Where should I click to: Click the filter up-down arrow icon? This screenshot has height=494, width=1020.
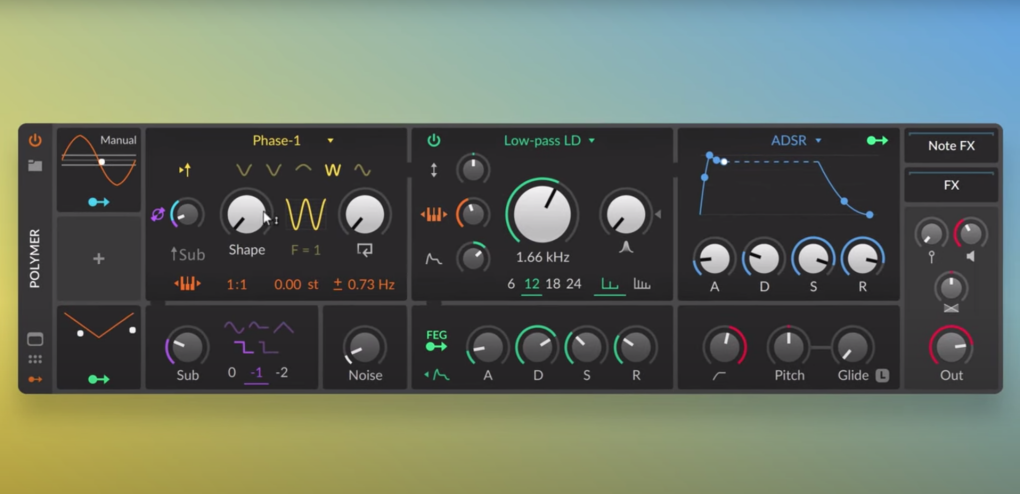click(434, 171)
